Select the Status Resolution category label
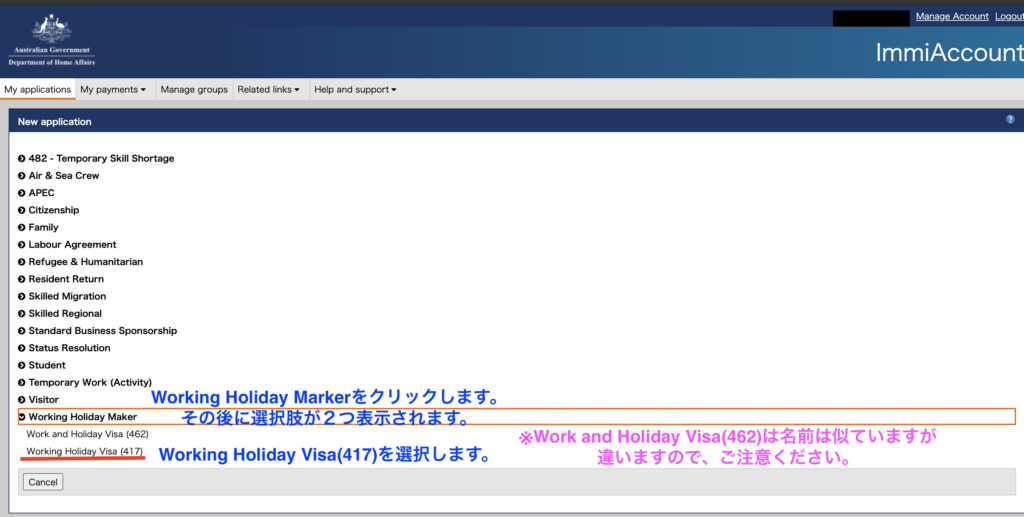1024x517 pixels. click(69, 348)
